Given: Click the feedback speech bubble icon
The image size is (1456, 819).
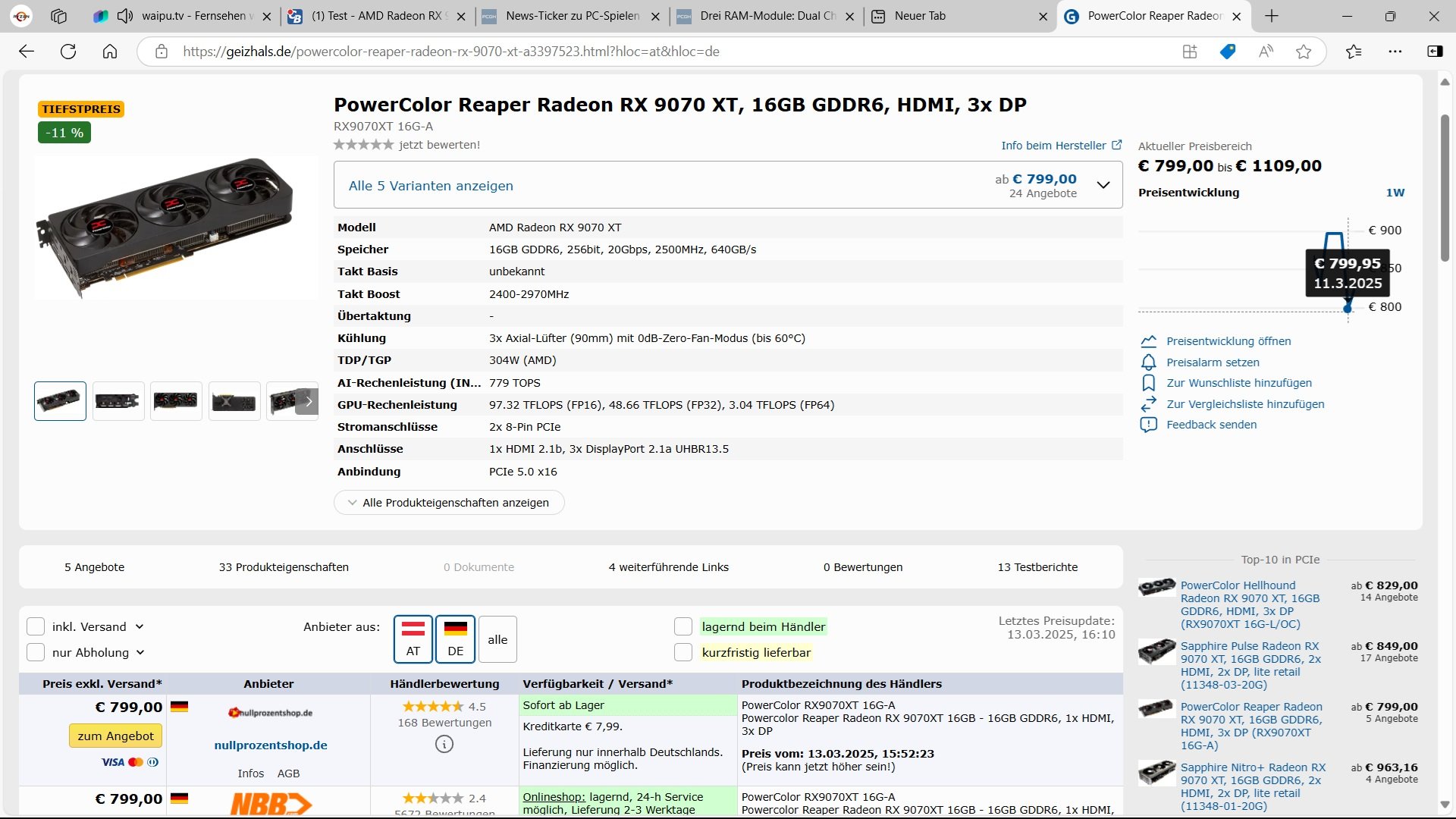Looking at the screenshot, I should [x=1148, y=425].
